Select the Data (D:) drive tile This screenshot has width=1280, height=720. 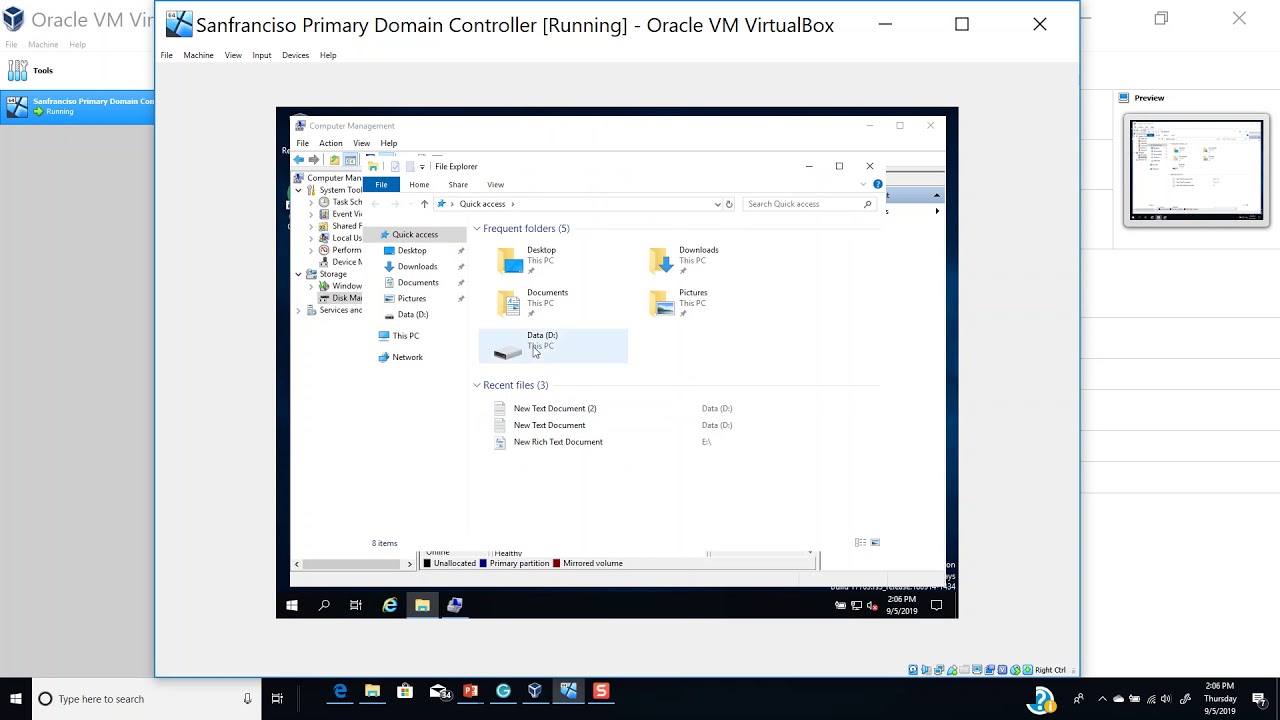pyautogui.click(x=553, y=345)
